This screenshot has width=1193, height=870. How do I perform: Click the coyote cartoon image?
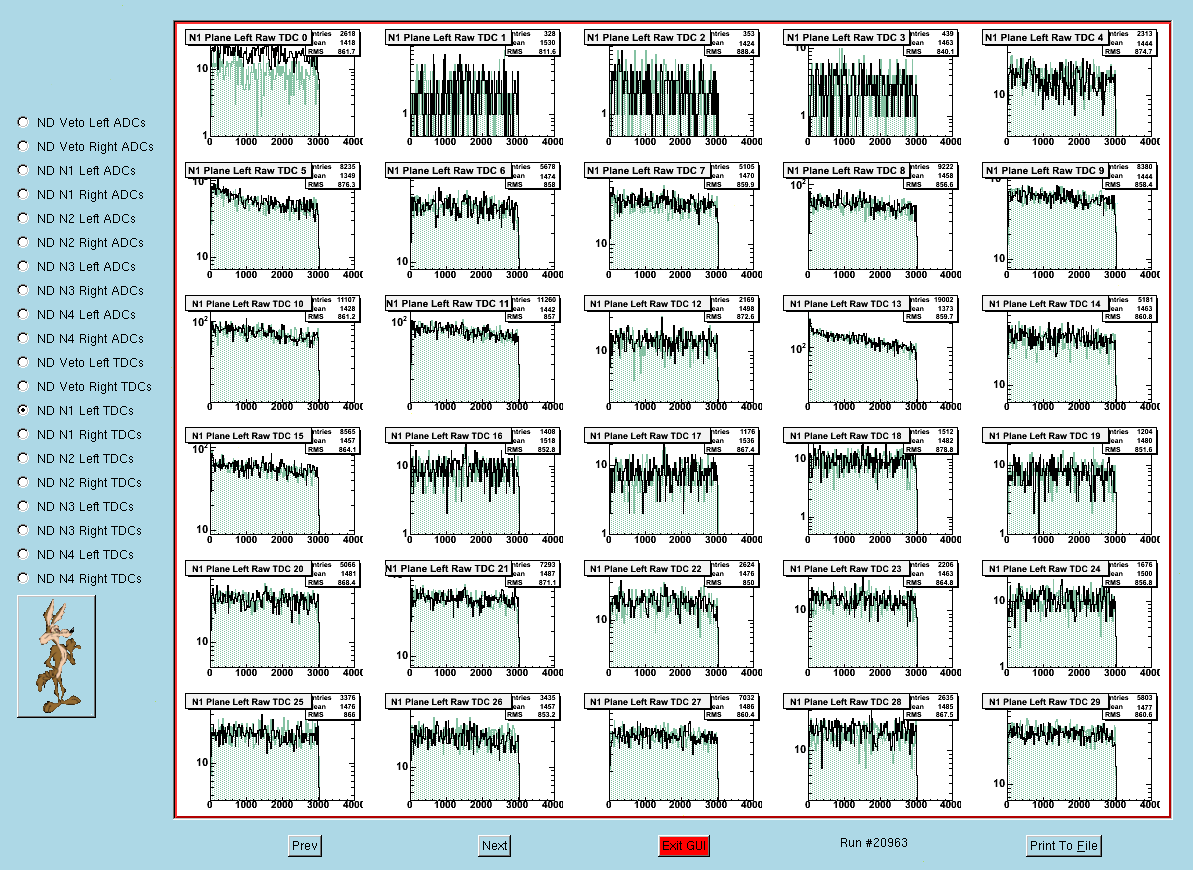[56, 656]
